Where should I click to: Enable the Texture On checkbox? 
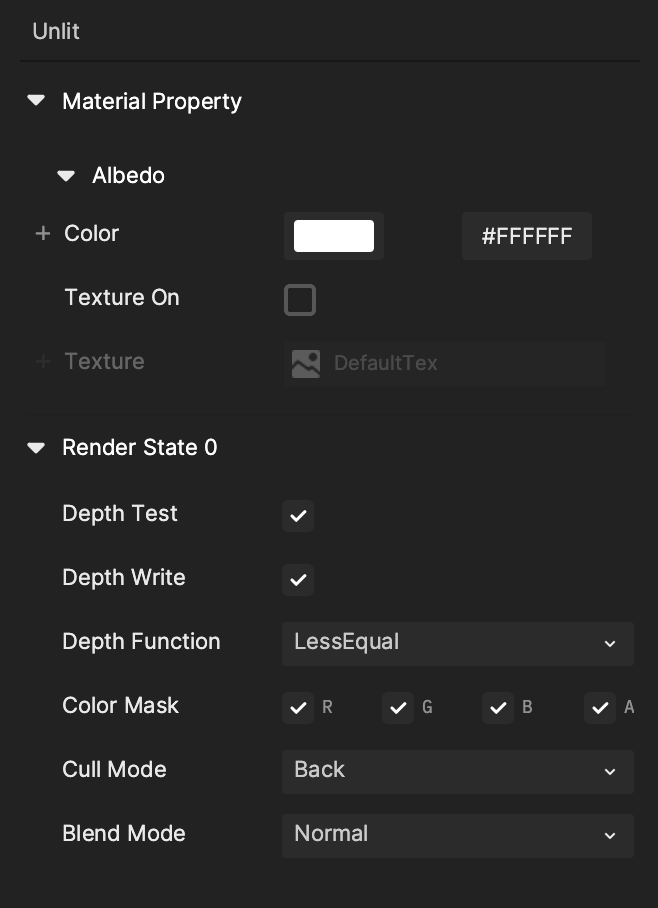click(x=299, y=299)
